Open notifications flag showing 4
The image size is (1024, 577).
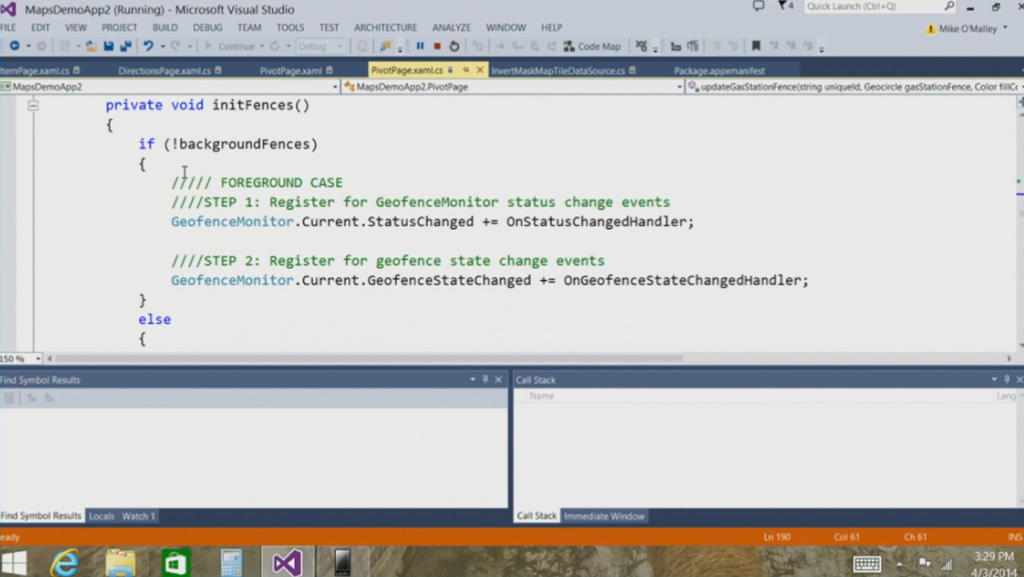point(786,6)
